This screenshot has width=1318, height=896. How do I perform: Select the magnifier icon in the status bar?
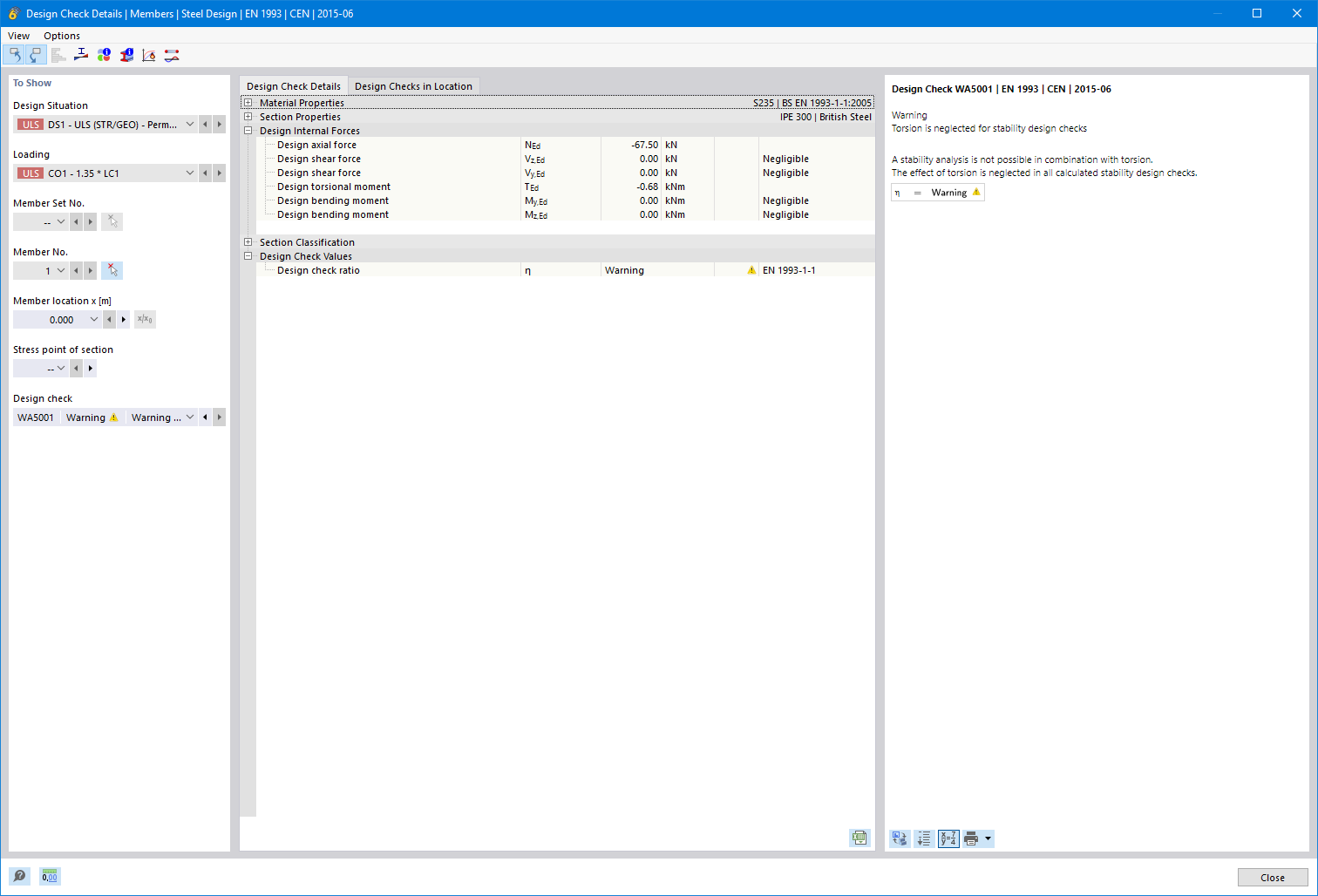(x=19, y=875)
